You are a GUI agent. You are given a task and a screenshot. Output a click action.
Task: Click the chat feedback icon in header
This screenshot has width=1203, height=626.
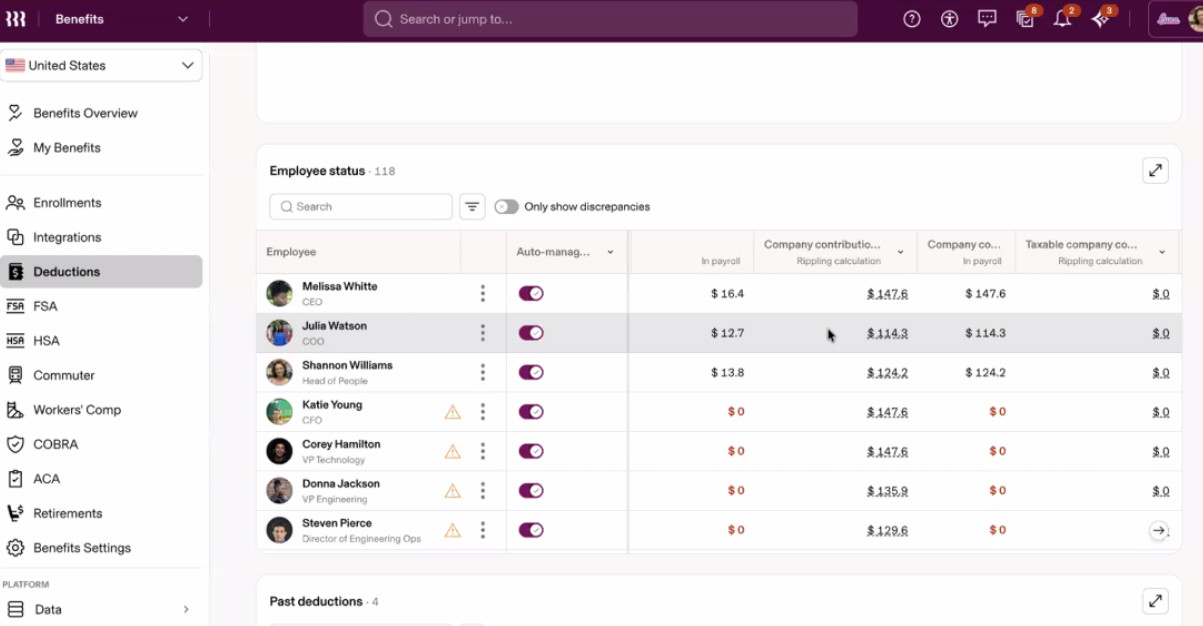point(987,19)
